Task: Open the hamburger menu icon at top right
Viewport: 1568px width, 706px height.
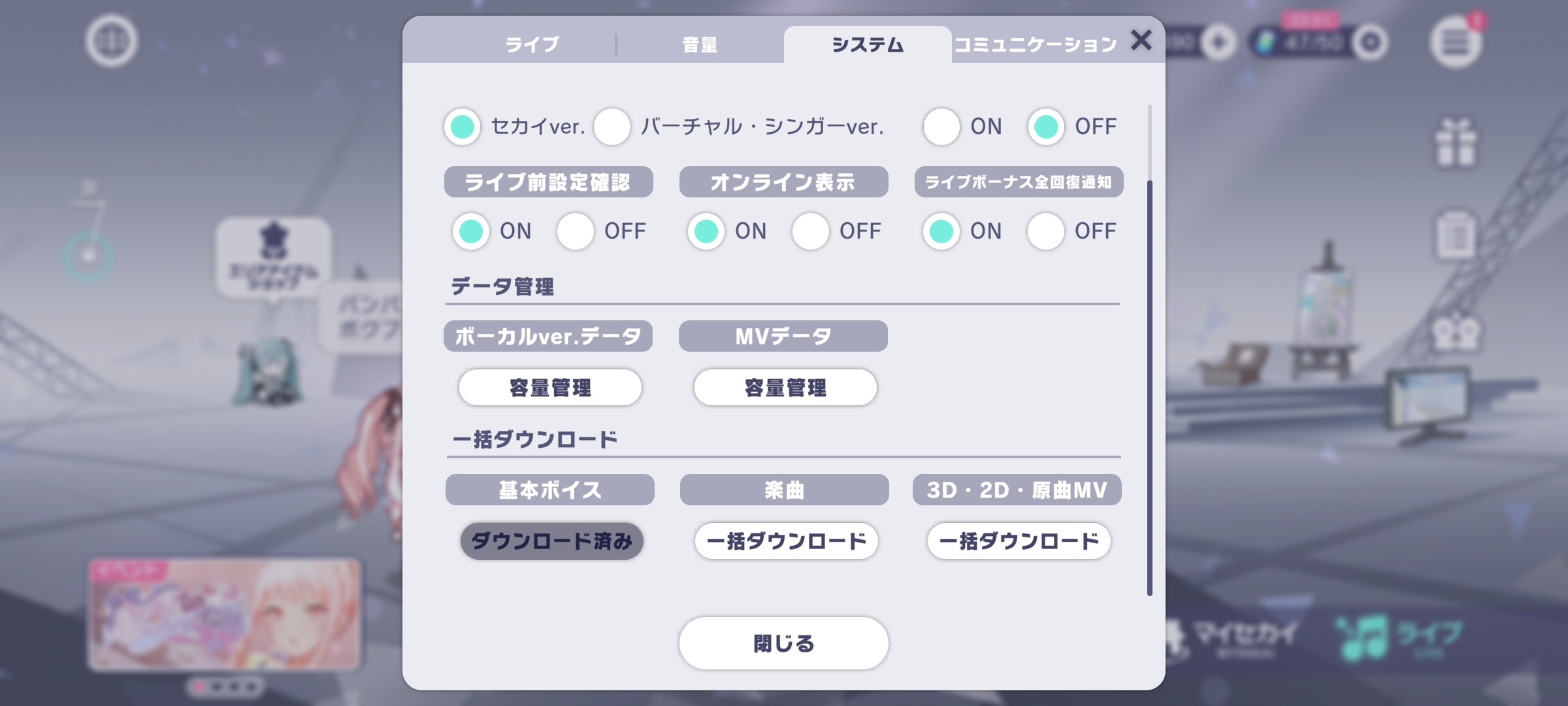Action: click(1455, 42)
